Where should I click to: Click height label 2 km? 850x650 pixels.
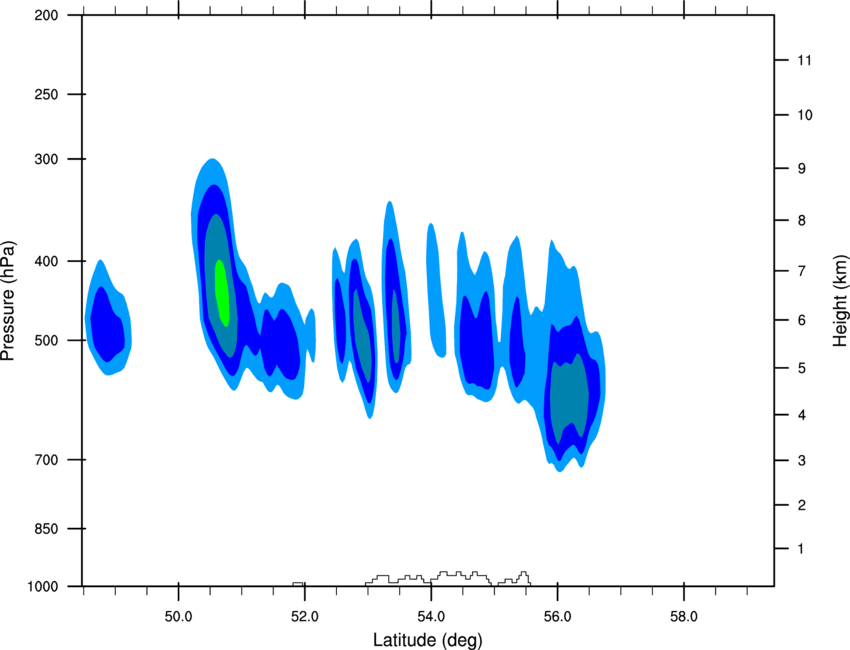[802, 505]
